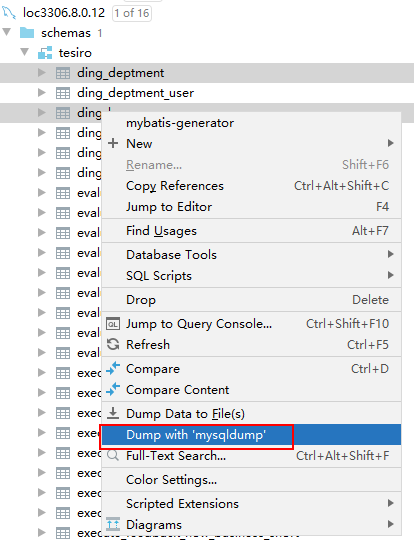Click the Rename... menu entry
Screen dimensions: 414x547
[x=251, y=165]
